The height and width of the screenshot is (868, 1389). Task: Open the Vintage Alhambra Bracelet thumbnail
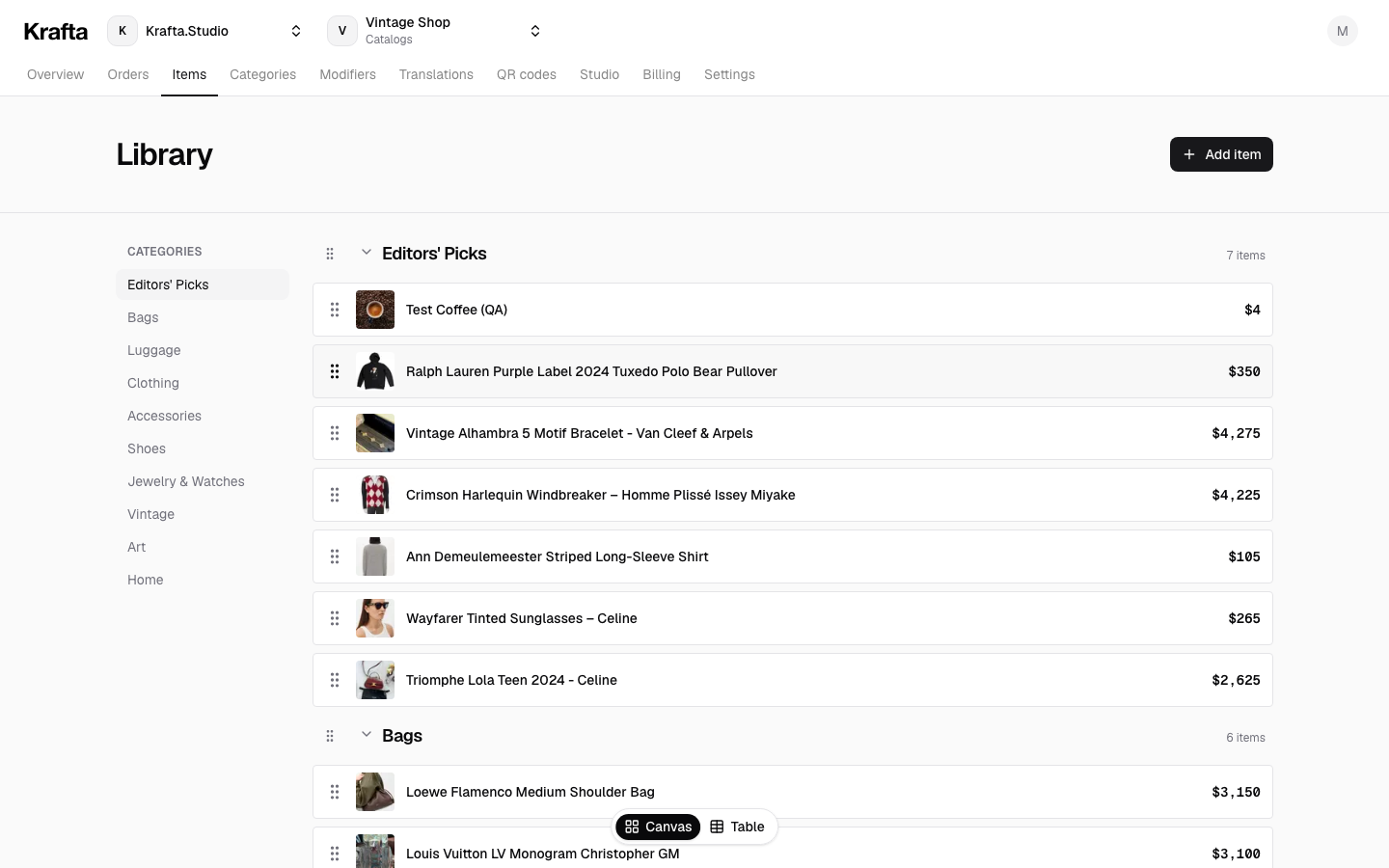[375, 433]
